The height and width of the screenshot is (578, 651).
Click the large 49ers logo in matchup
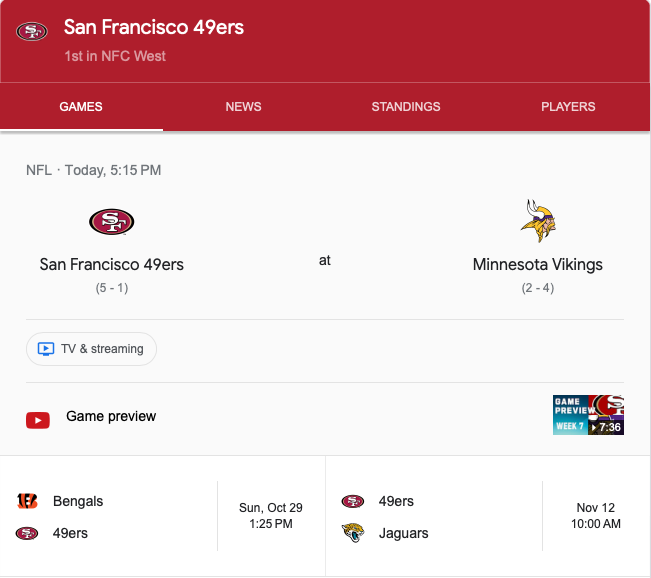111,221
